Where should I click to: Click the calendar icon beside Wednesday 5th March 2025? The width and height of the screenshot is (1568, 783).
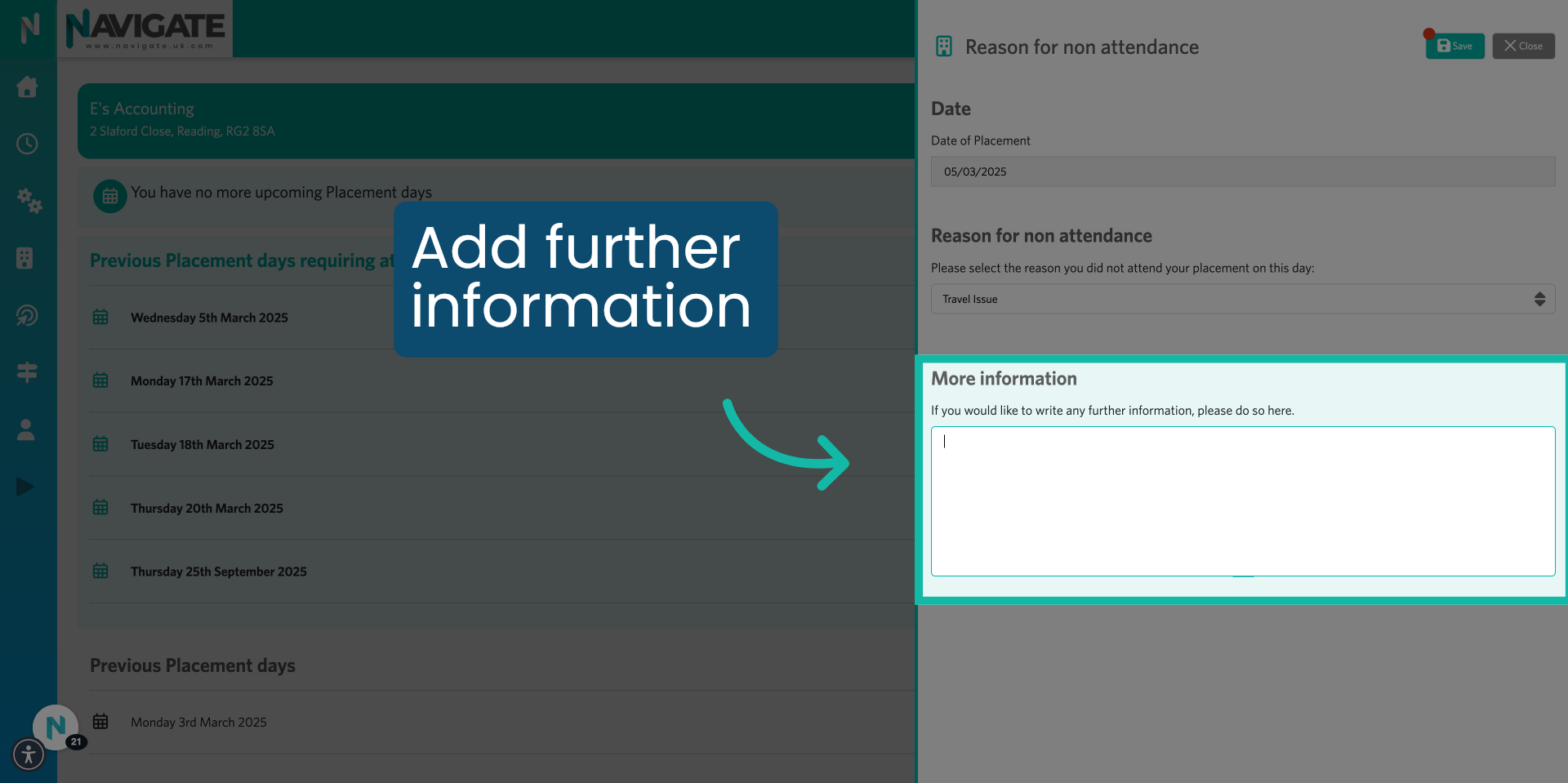click(100, 317)
